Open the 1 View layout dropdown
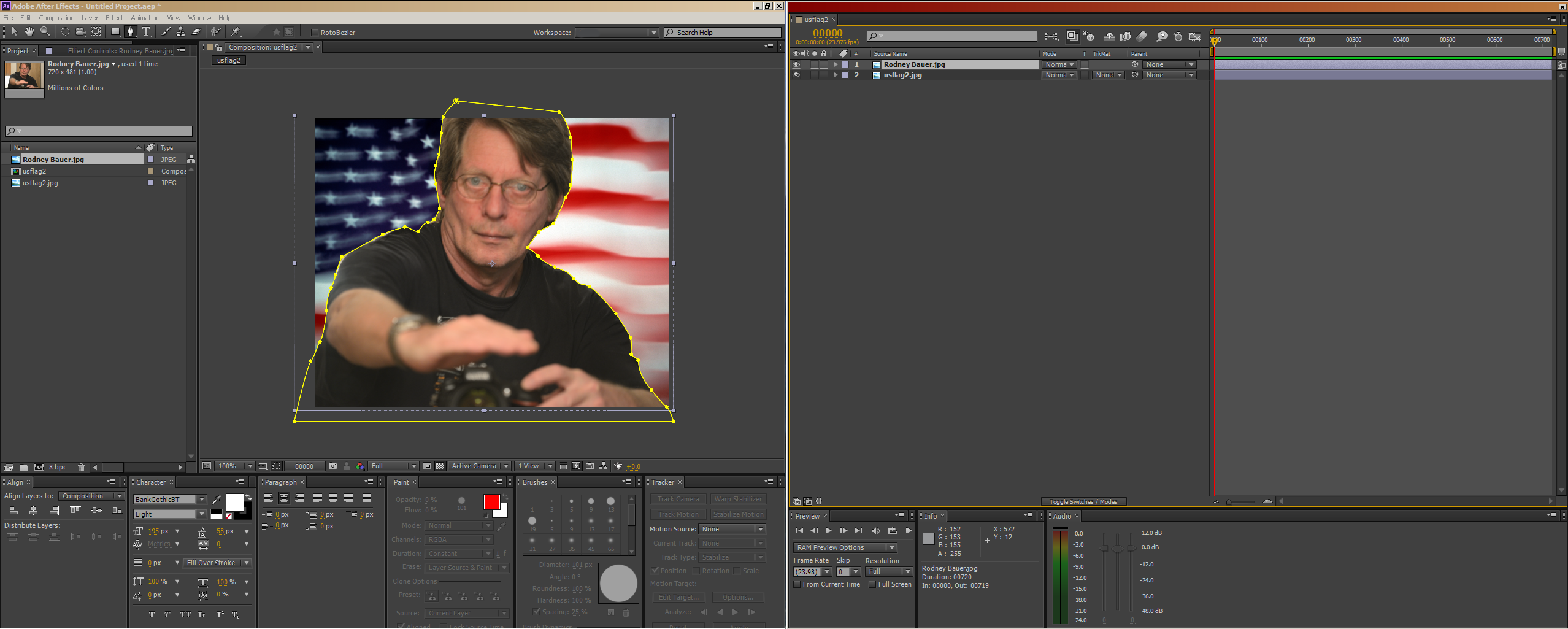1568x629 pixels. (535, 466)
